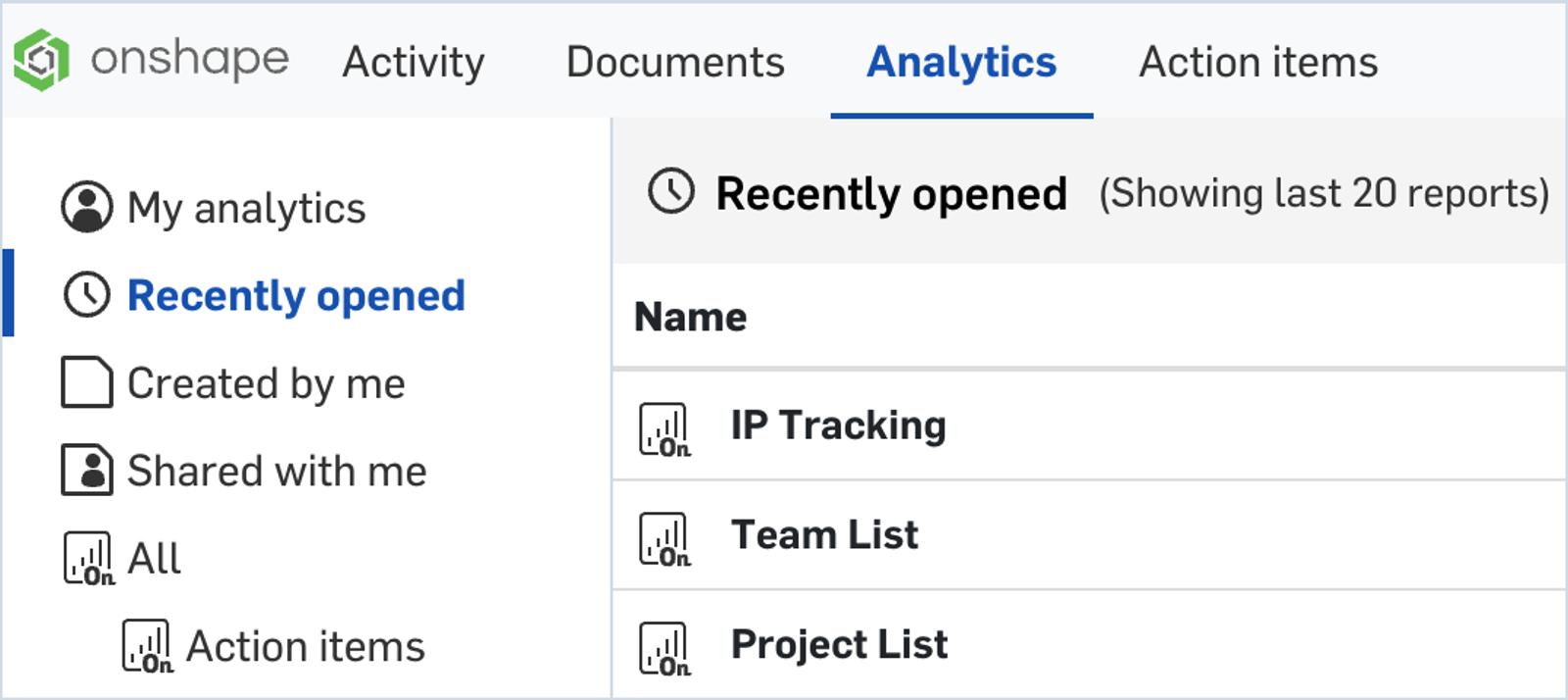This screenshot has height=700, width=1568.
Task: Select the Analytics tab
Action: 961,63
